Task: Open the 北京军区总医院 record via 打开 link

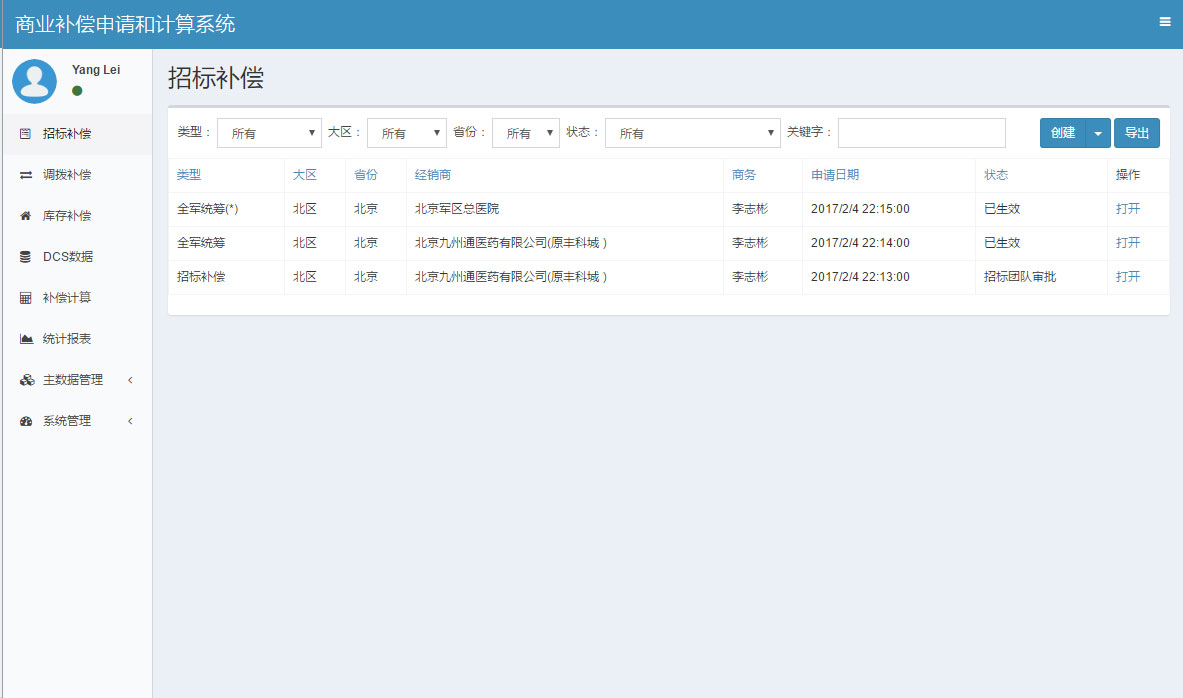Action: coord(1128,209)
